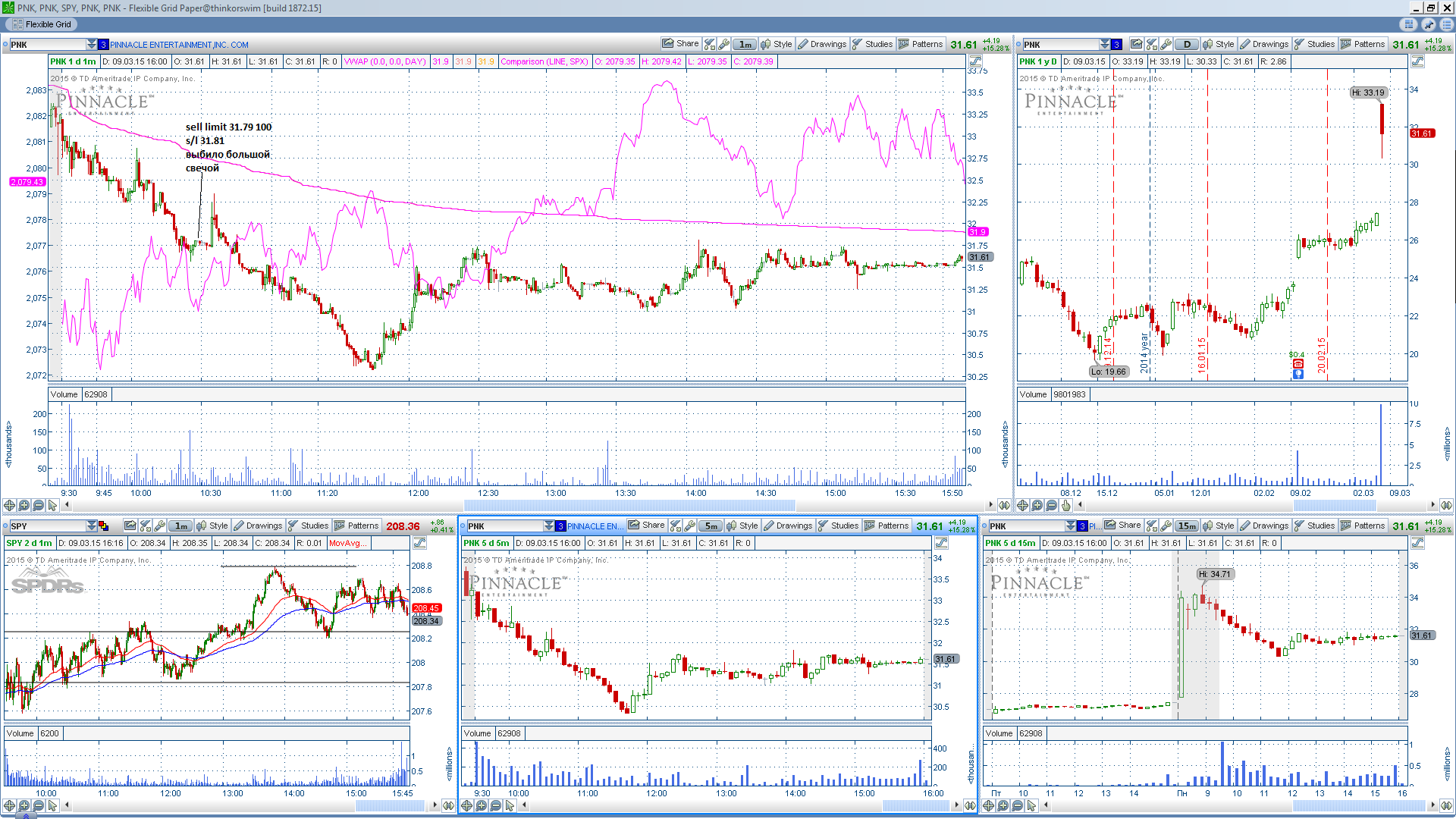1456x819 pixels.
Task: Zoom in on daily chart time axis
Action: (x=1037, y=505)
